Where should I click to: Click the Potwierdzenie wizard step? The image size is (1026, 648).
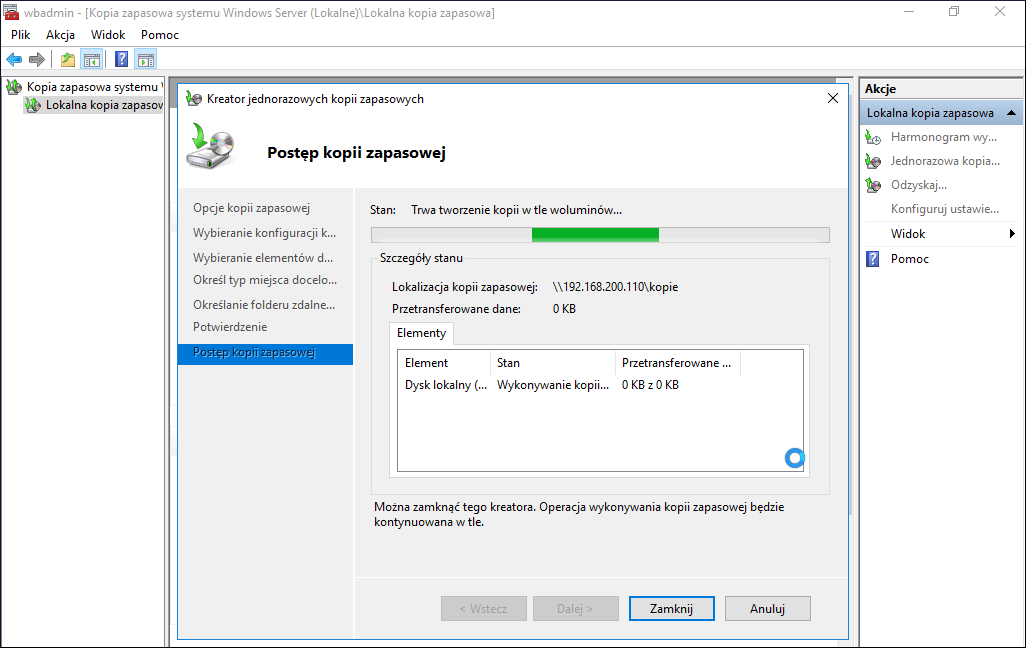pos(230,327)
